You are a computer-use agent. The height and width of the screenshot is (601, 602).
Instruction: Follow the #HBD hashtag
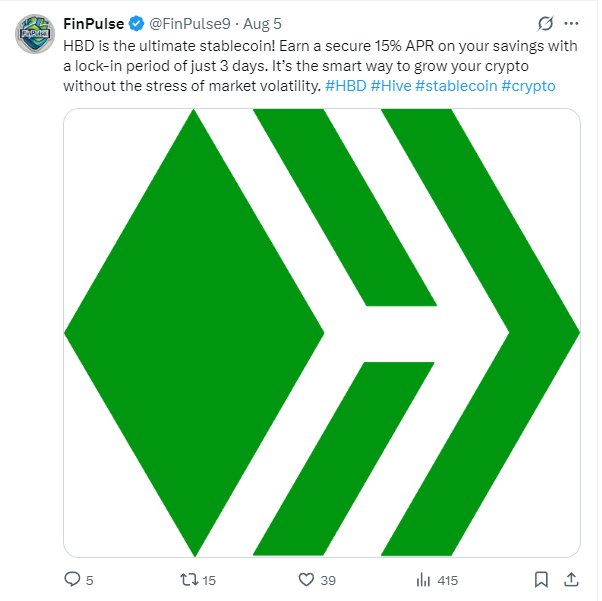coord(348,86)
